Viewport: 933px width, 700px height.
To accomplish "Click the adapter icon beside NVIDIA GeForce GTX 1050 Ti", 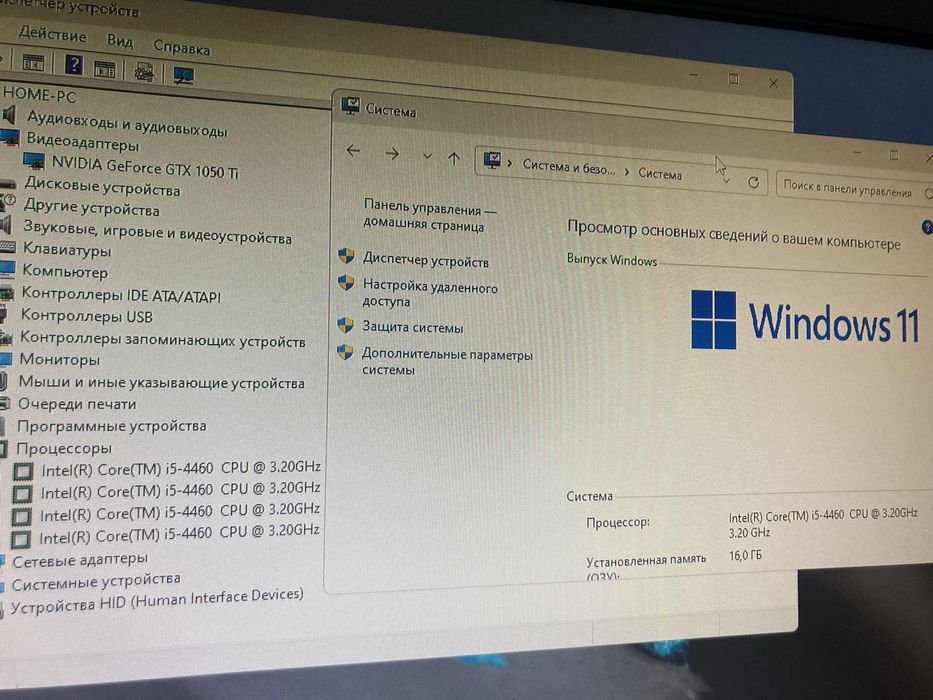I will [x=33, y=161].
